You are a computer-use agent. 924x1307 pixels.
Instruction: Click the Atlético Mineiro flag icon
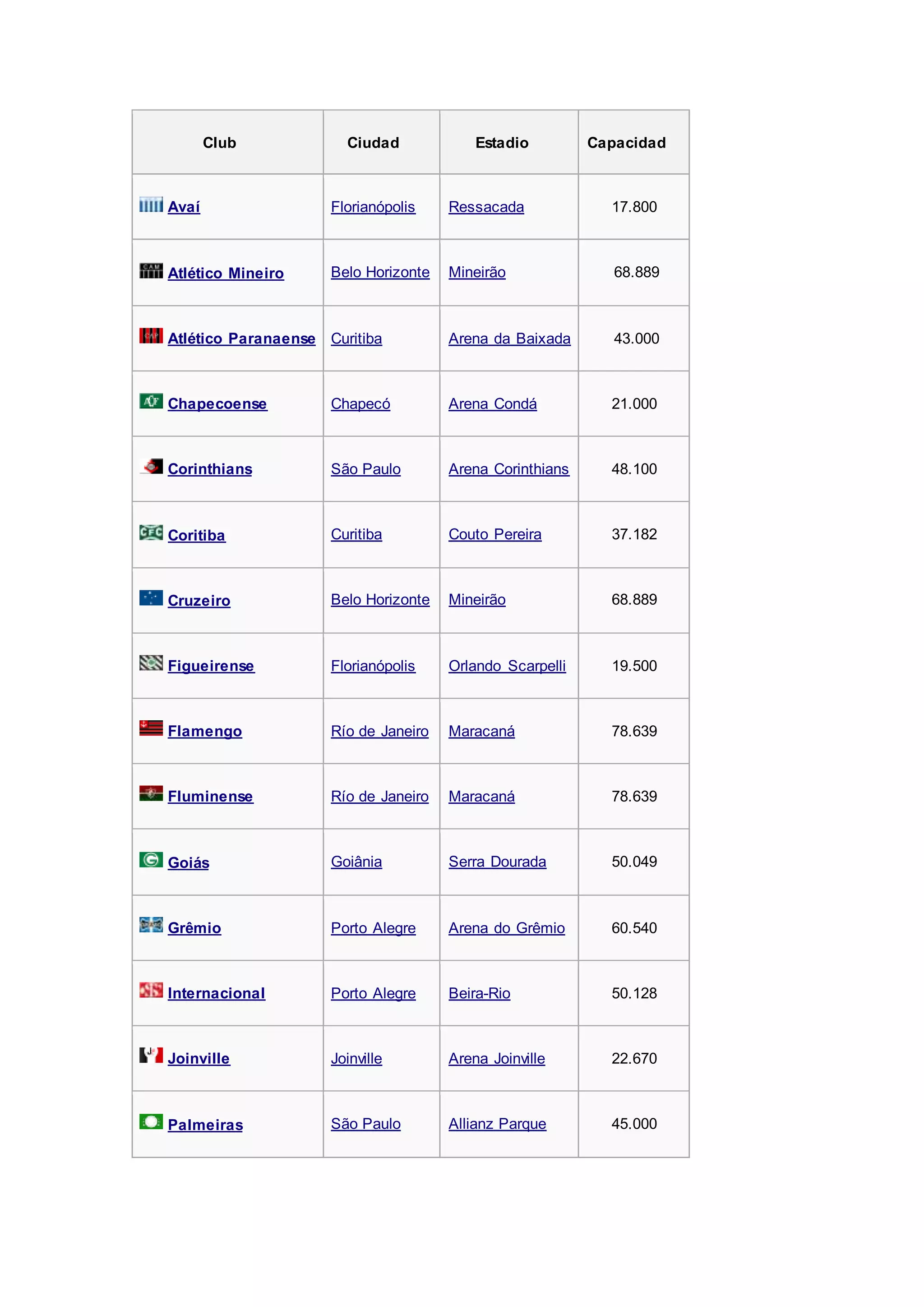[151, 270]
